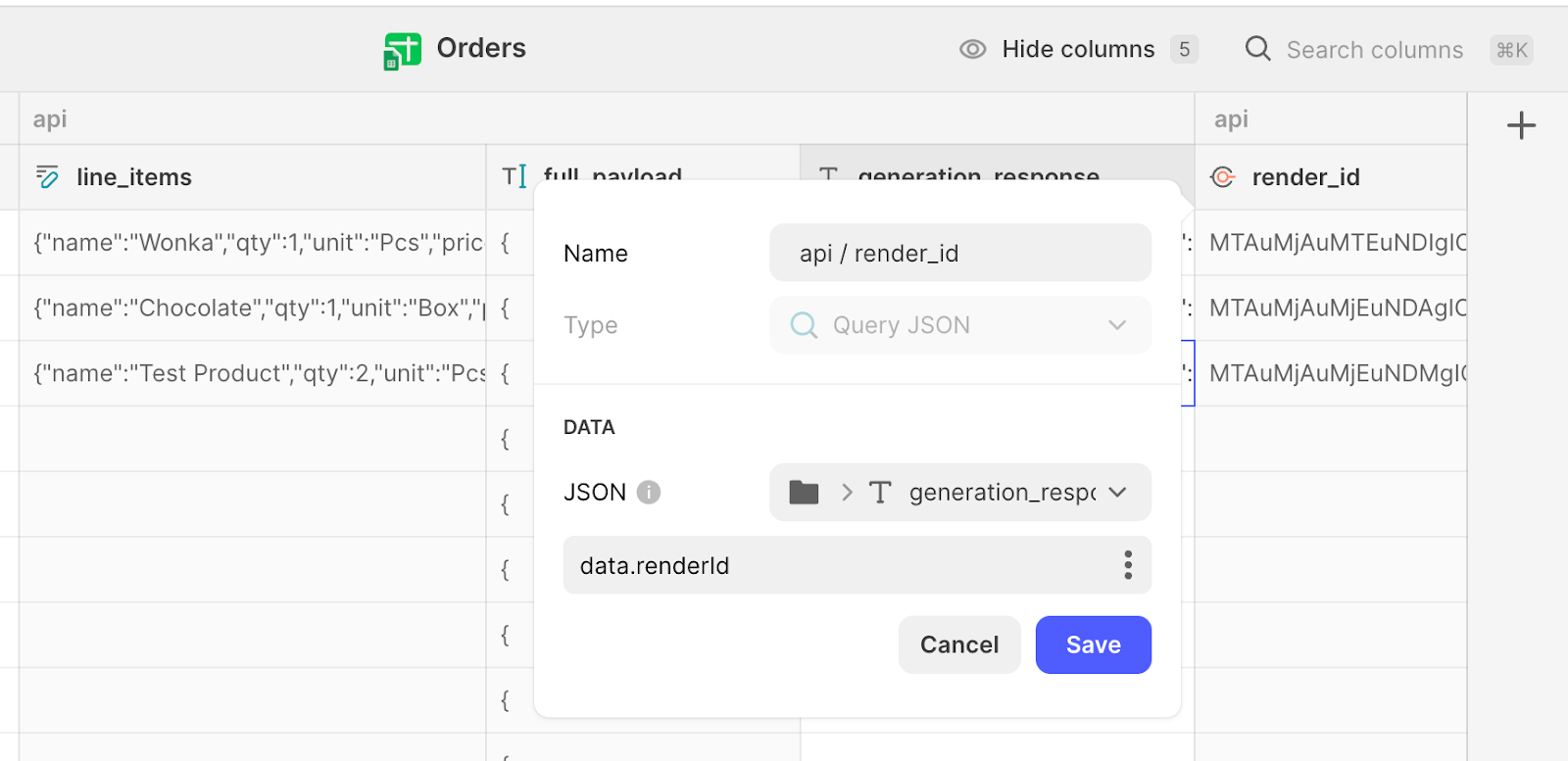Viewport: 1568px width, 761px height.
Task: Click the text type icon in JSON source
Action: click(880, 492)
